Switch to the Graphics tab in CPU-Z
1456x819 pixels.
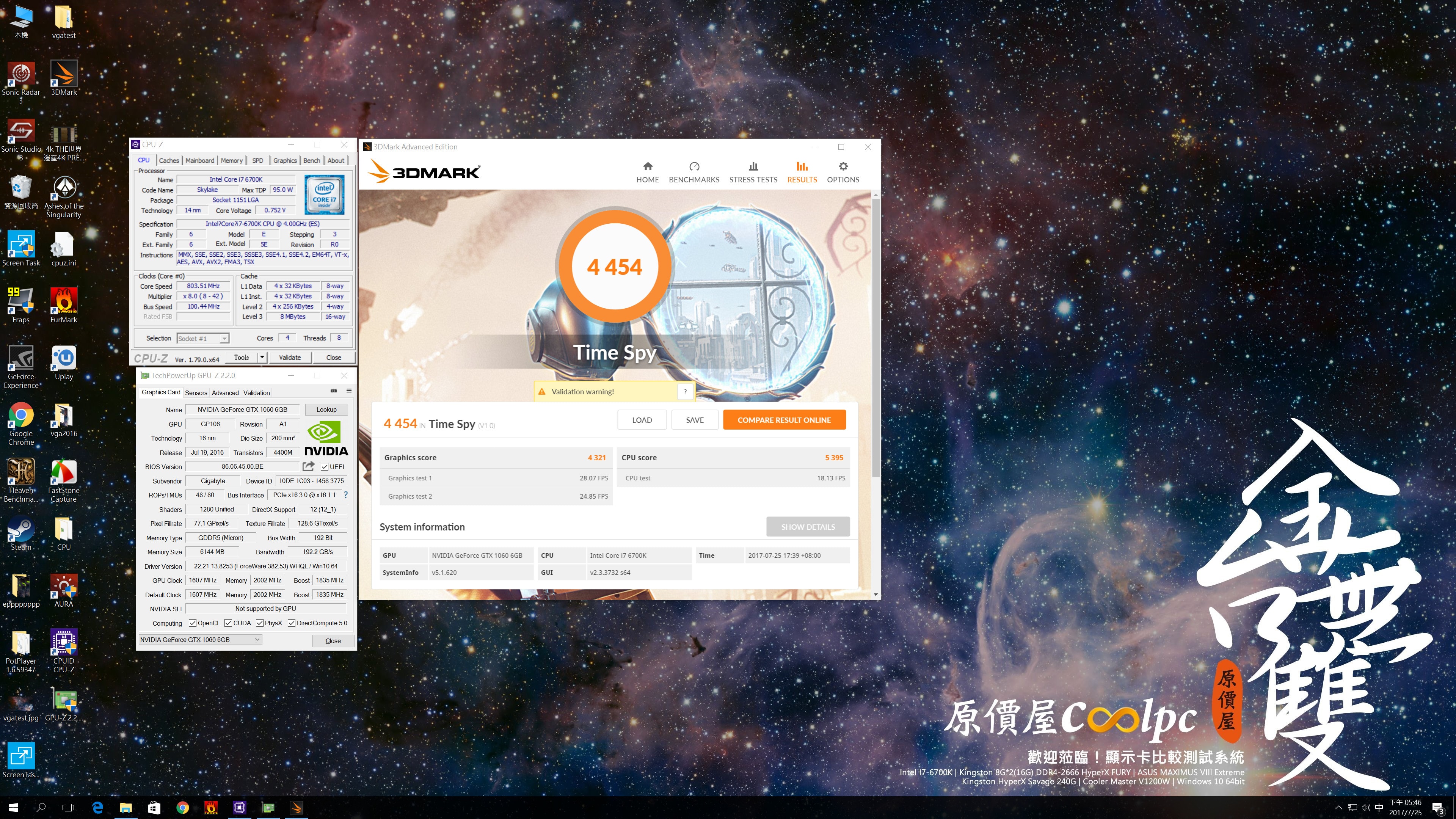coord(285,160)
